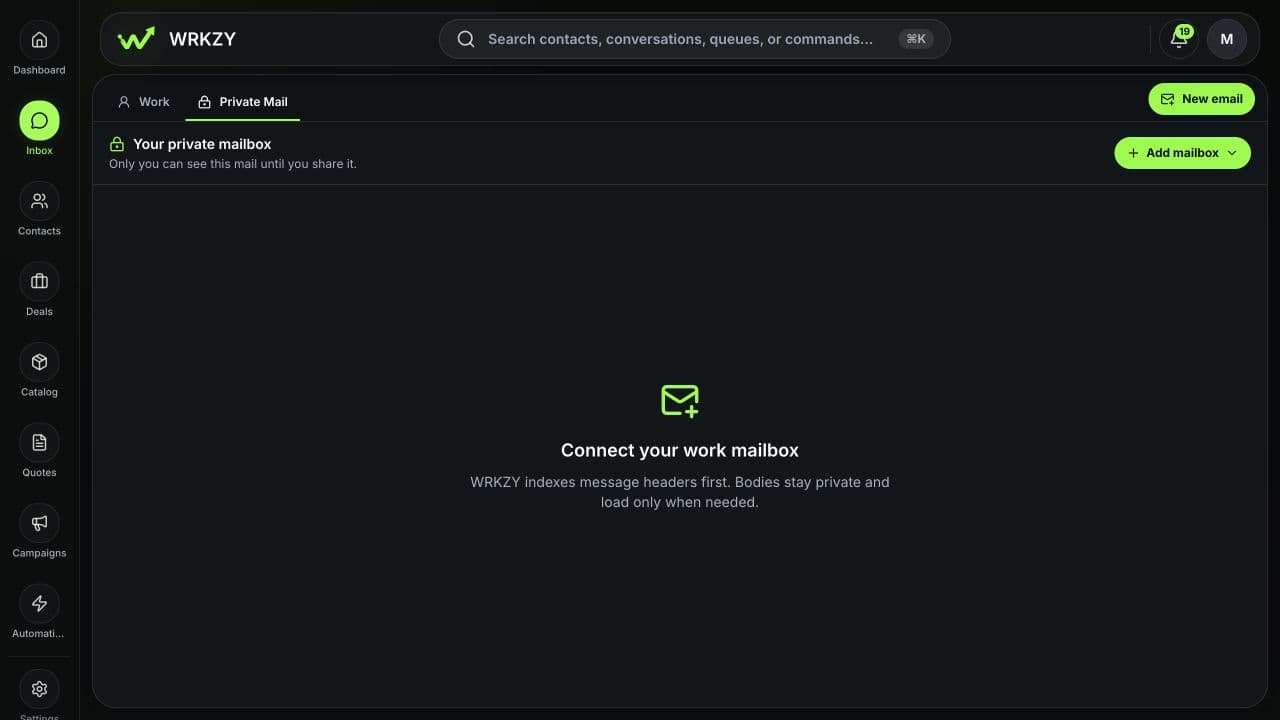Expand the Add mailbox dropdown
Viewport: 1280px width, 720px height.
click(x=1182, y=153)
